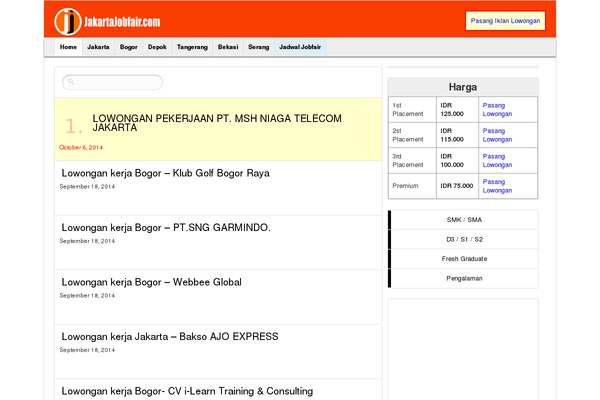The width and height of the screenshot is (600, 400).
Task: Open the Tangerang menu item
Action: pos(192,47)
